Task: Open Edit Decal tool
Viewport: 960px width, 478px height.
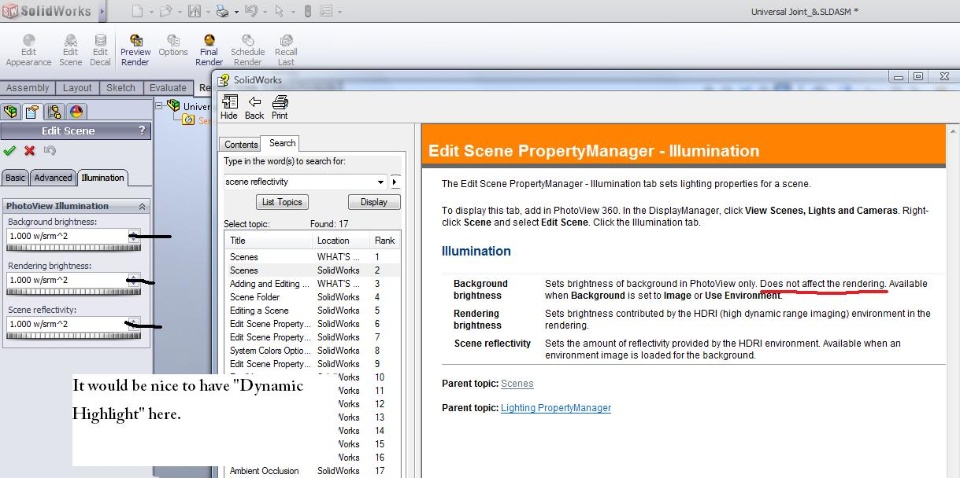Action: 100,50
